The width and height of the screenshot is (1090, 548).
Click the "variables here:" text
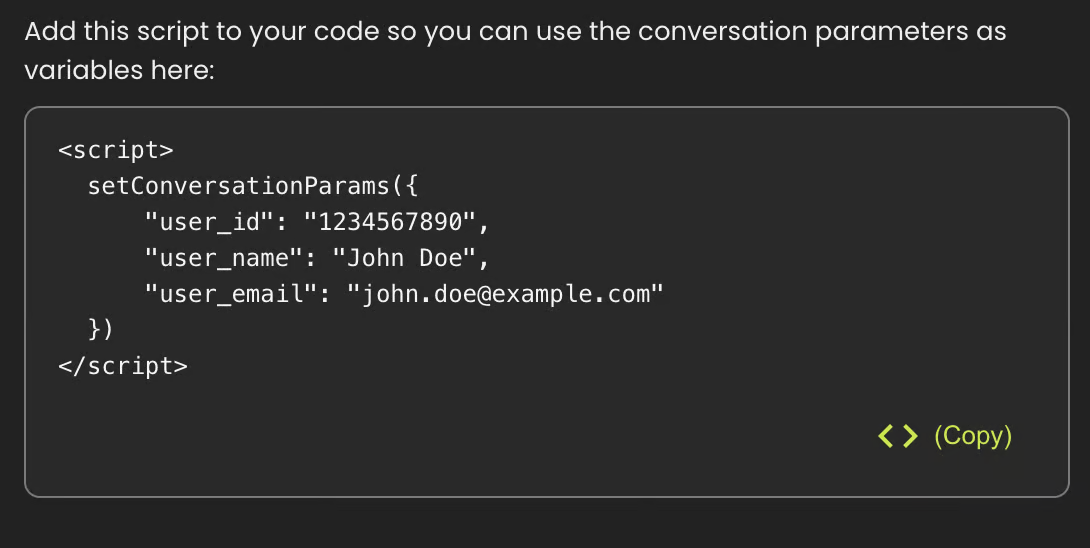point(120,72)
